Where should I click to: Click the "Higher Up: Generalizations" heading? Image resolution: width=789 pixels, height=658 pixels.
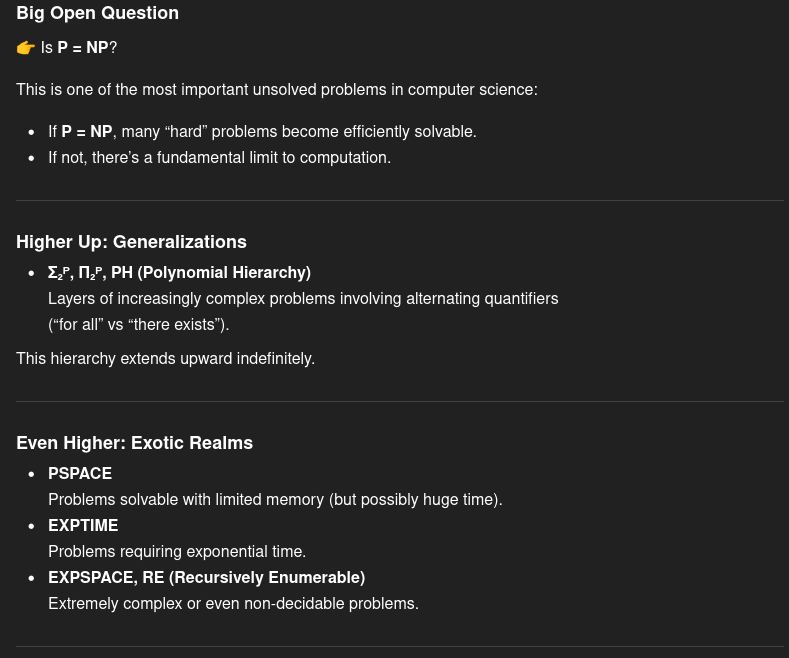pos(131,242)
